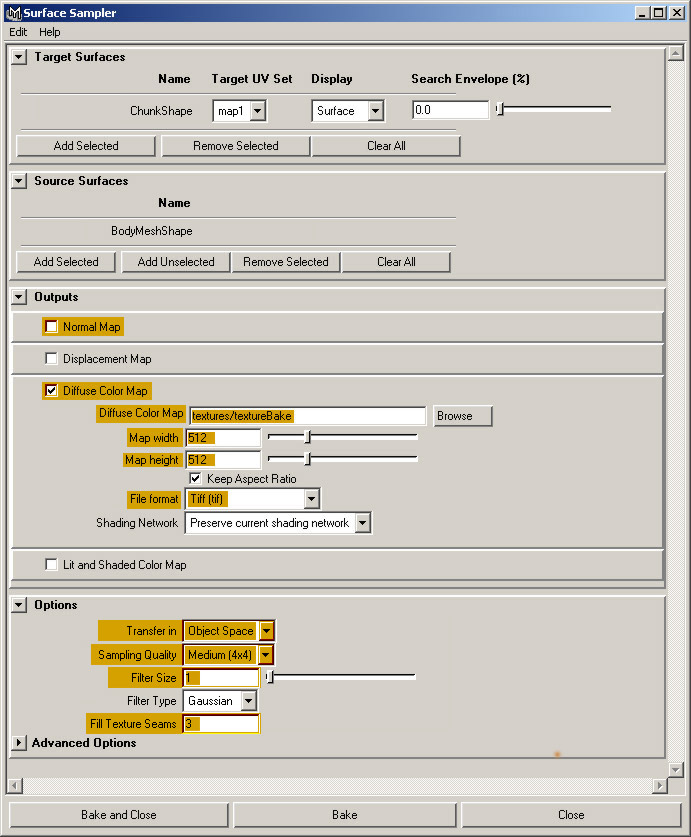The width and height of the screenshot is (691, 837).
Task: Minimize the Surface Sampler window
Action: point(642,13)
